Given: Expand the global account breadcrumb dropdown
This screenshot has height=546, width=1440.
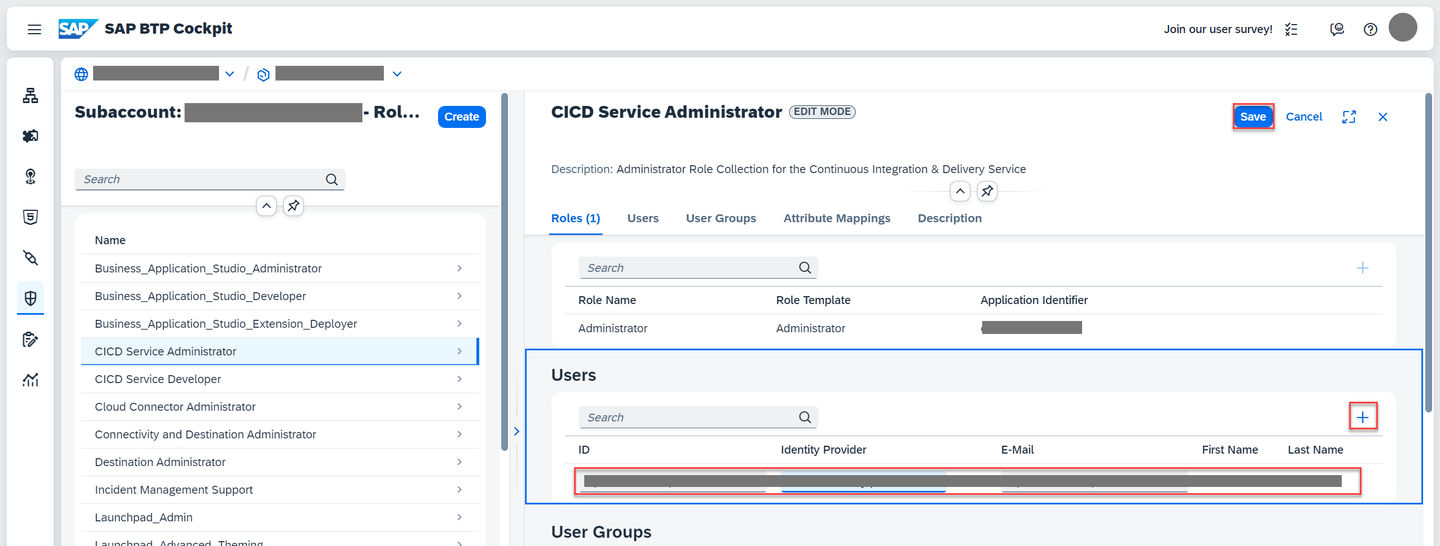Looking at the screenshot, I should click(230, 74).
